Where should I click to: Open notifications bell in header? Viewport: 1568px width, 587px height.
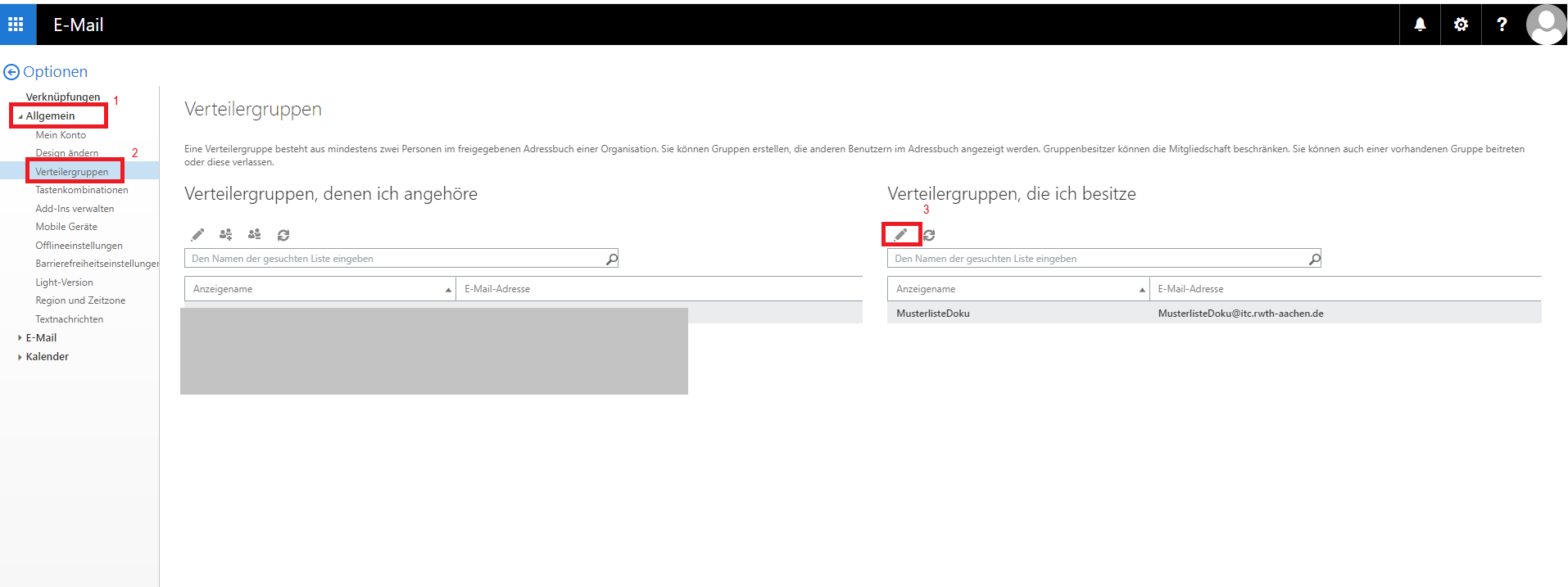pyautogui.click(x=1420, y=25)
